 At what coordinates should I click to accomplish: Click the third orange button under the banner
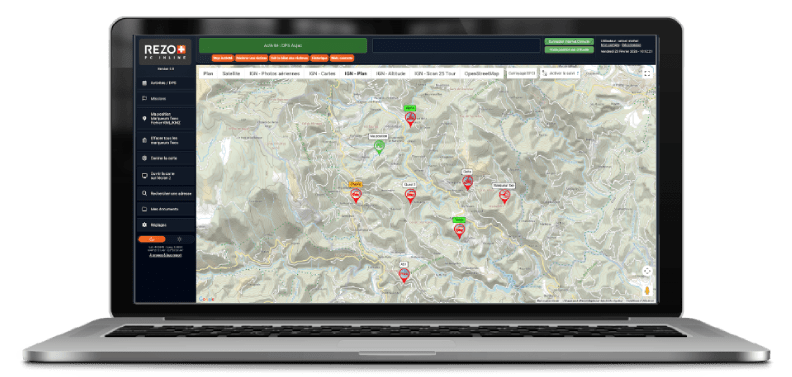288,58
